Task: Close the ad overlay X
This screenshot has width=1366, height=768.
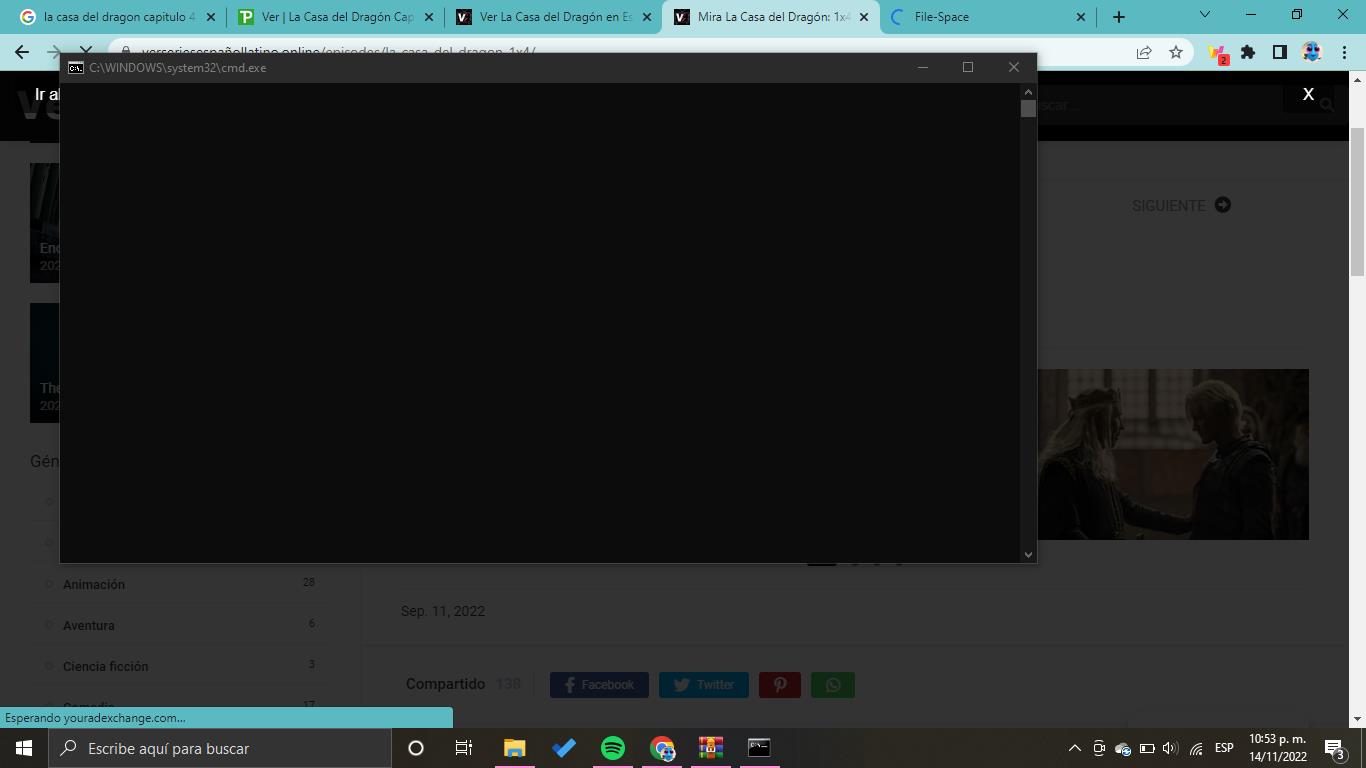Action: 1307,94
